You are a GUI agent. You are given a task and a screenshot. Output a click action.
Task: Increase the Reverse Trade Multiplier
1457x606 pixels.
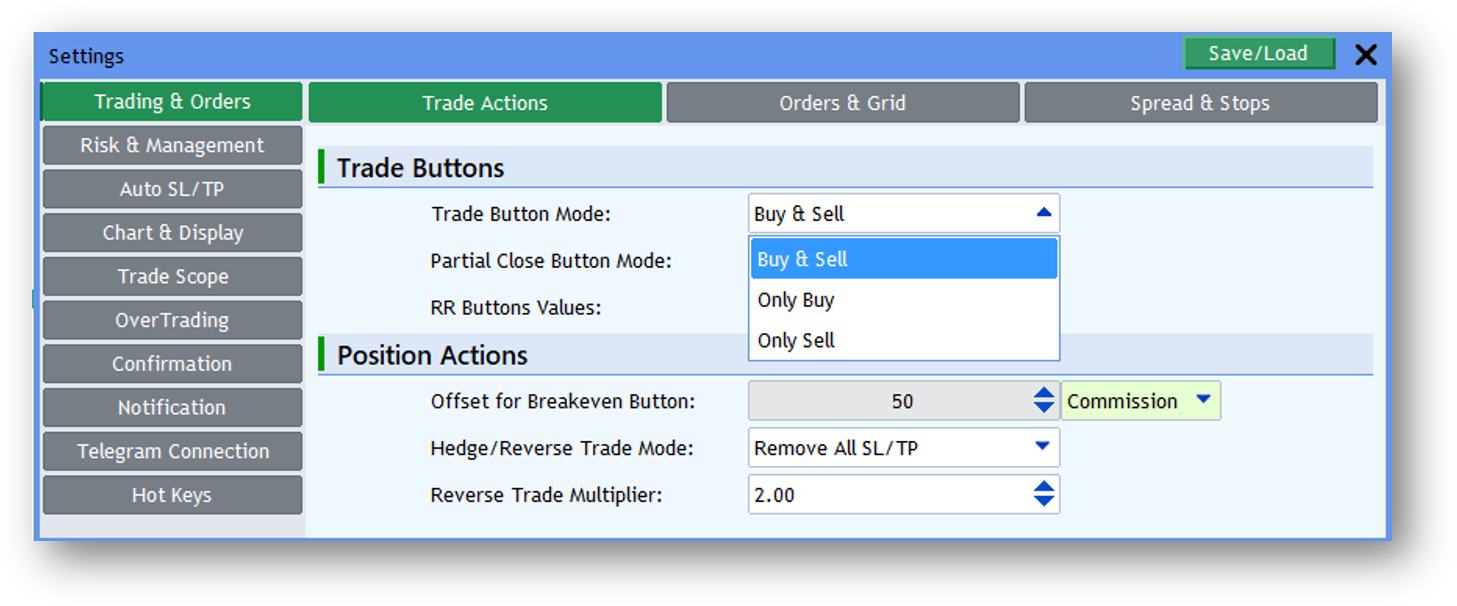[x=1044, y=487]
